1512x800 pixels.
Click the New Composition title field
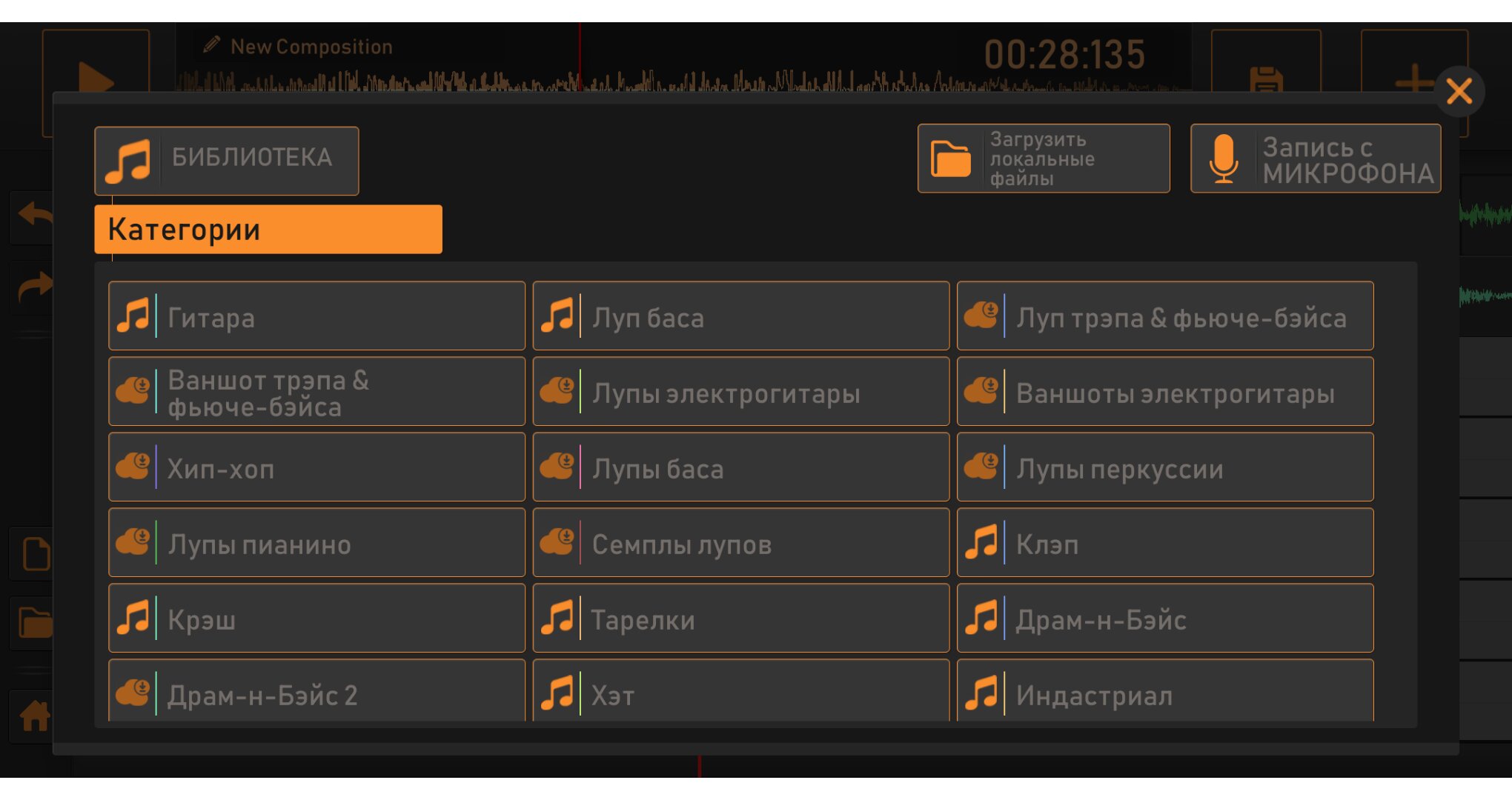point(311,47)
